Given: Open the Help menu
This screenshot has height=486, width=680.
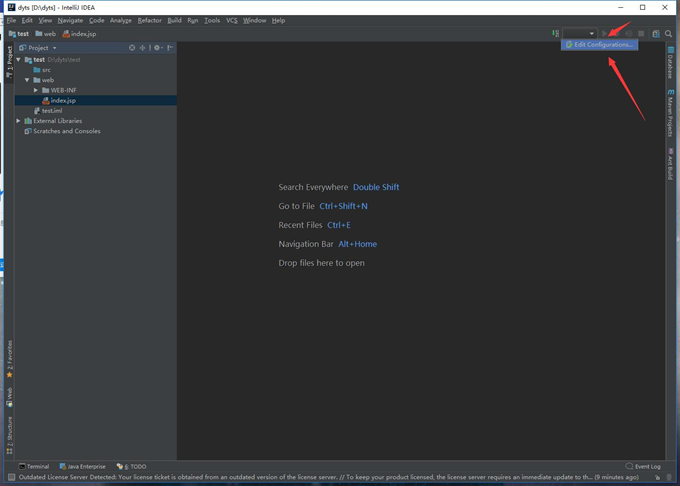Looking at the screenshot, I should tap(278, 20).
